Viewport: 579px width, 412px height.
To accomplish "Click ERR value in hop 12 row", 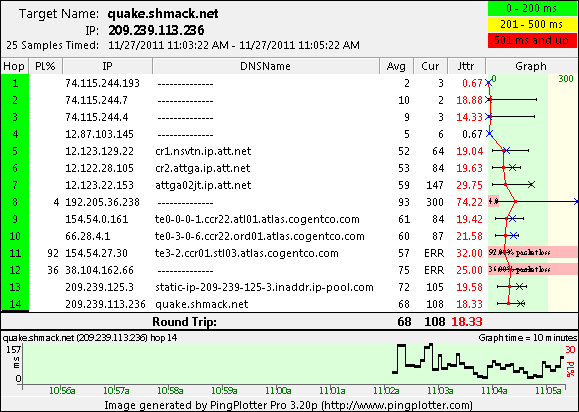I will pyautogui.click(x=434, y=270).
